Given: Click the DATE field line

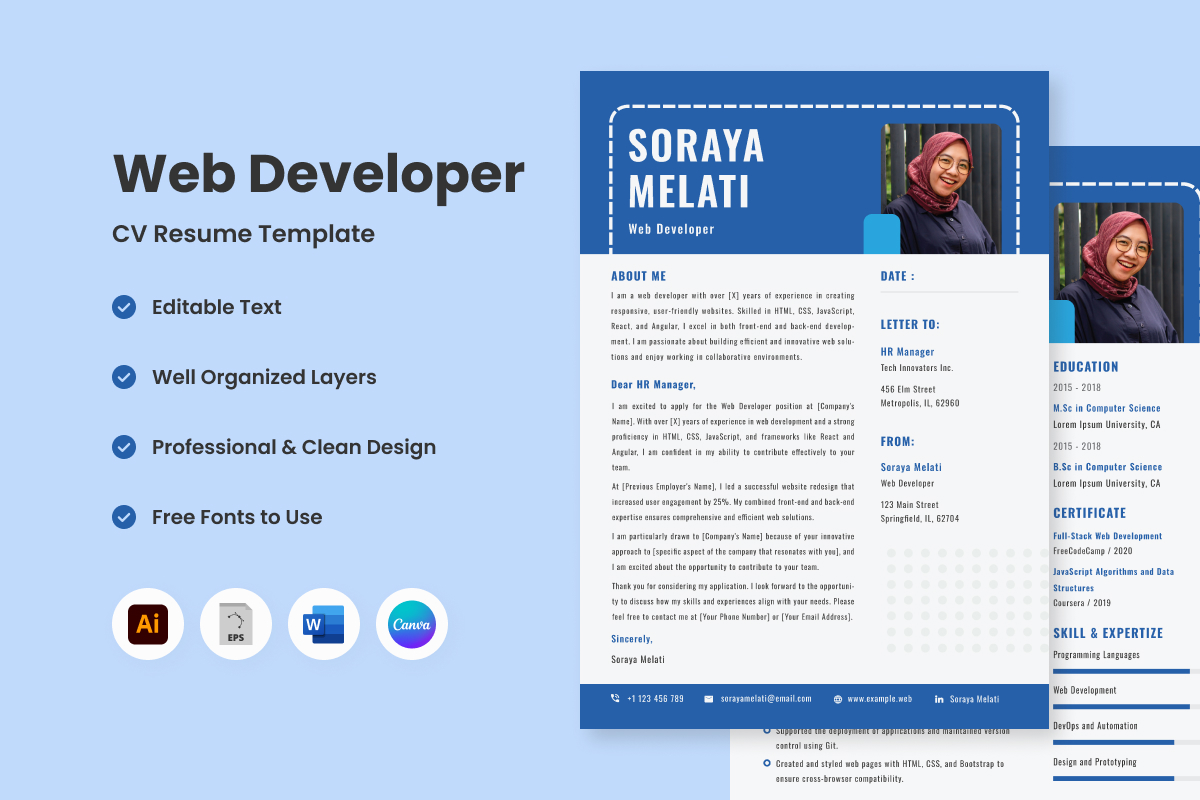Looking at the screenshot, I should tap(949, 292).
